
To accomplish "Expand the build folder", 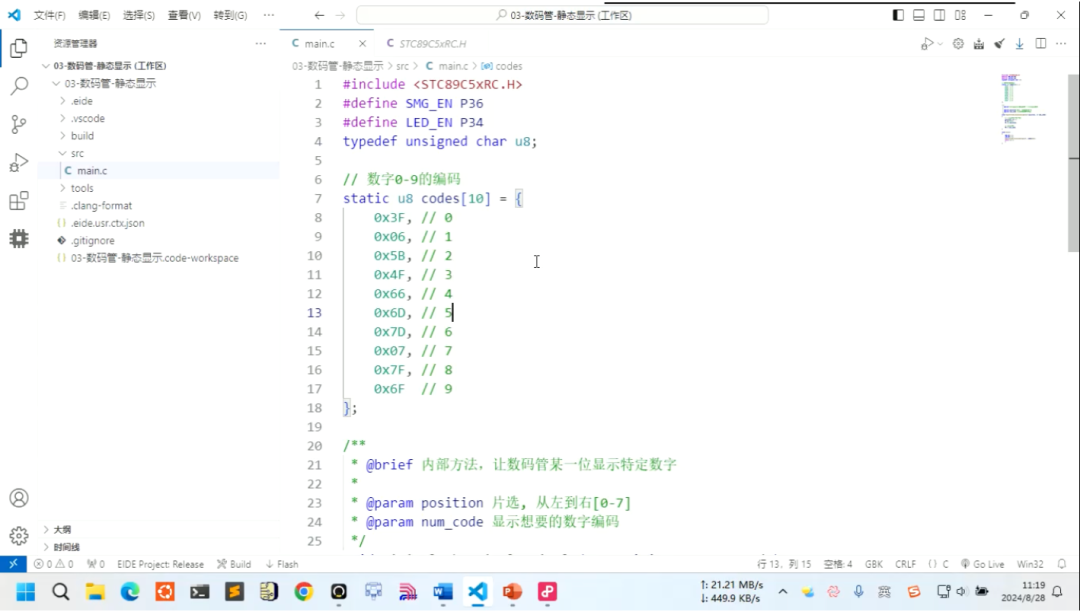I will coord(82,136).
